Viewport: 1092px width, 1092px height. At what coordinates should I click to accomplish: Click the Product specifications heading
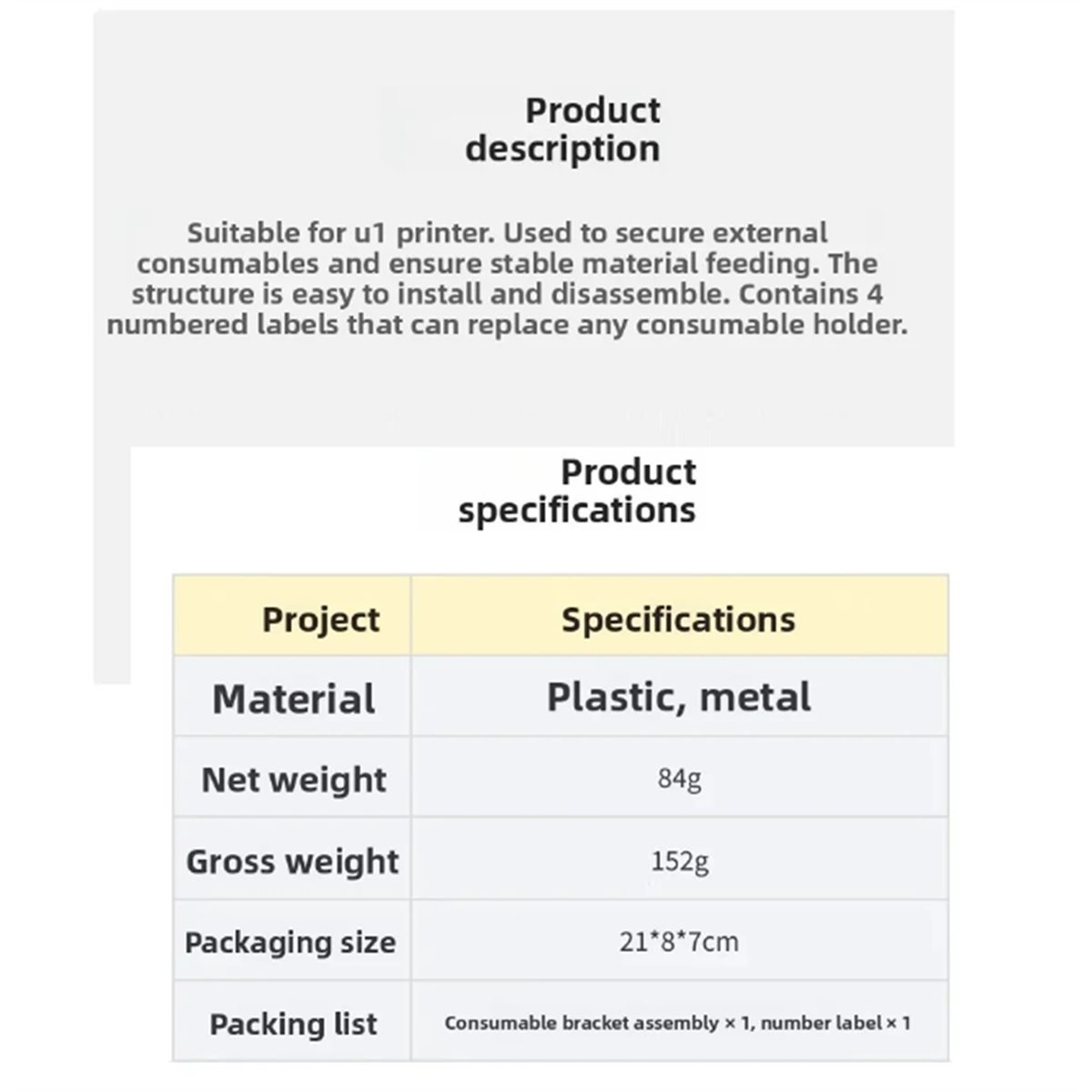pyautogui.click(x=578, y=490)
